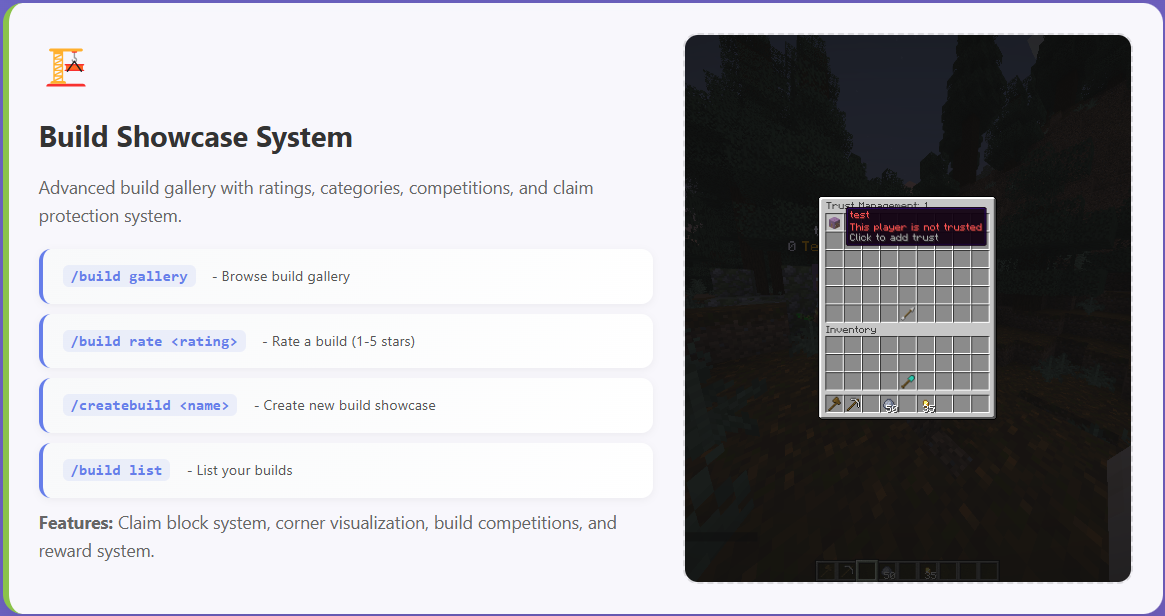
Task: Click the selected hotbar slot
Action: click(x=867, y=570)
